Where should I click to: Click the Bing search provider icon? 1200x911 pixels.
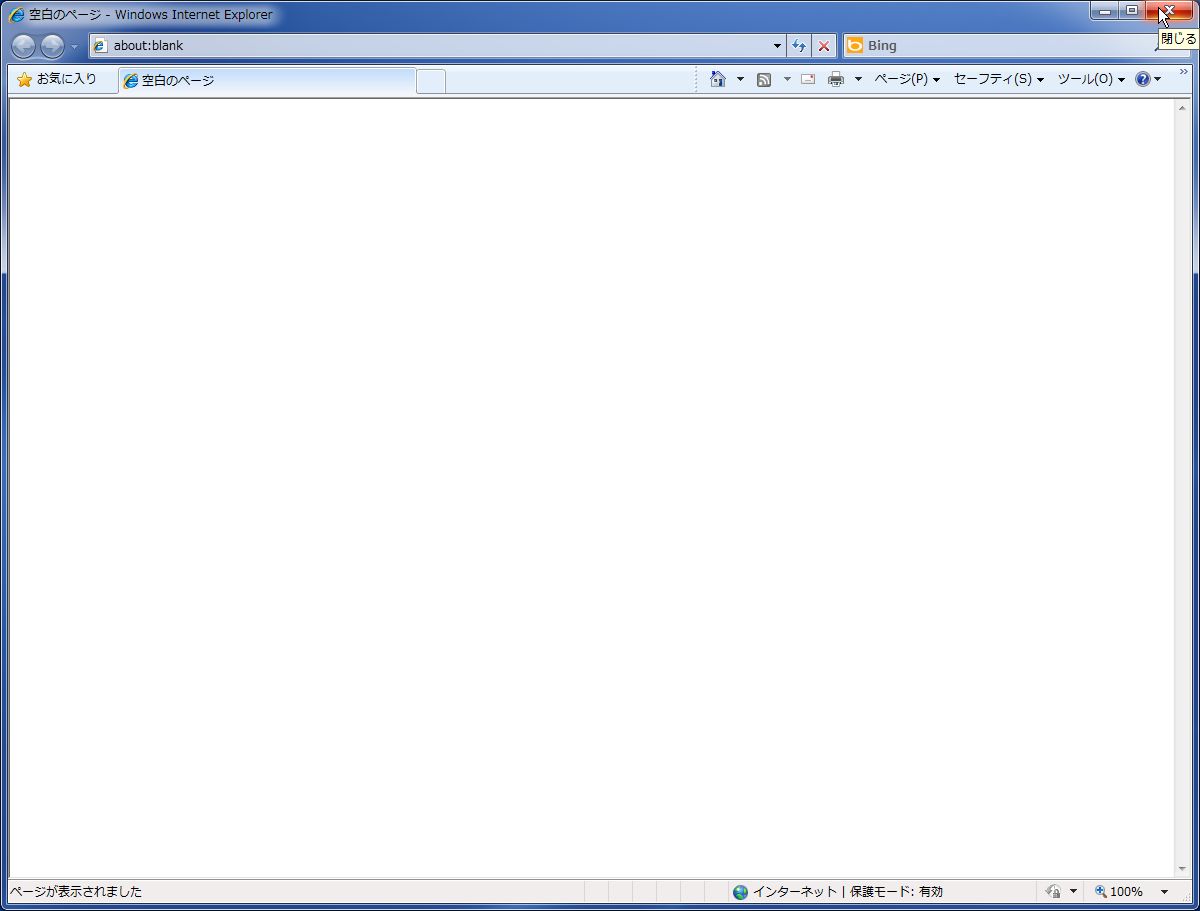click(855, 45)
